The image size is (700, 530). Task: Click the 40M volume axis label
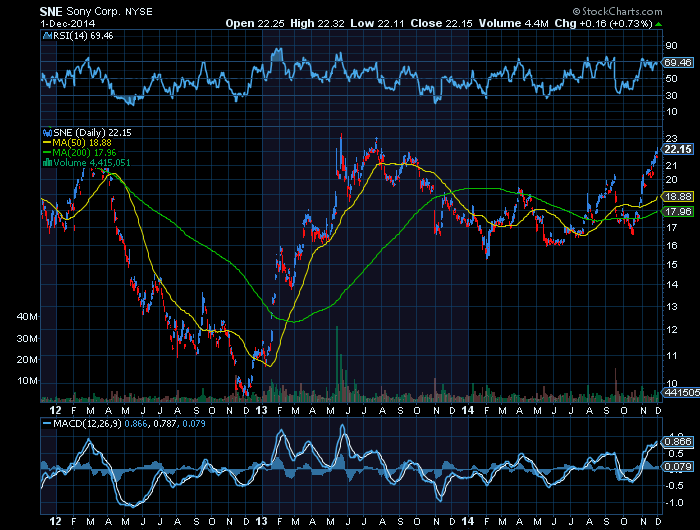[27, 317]
